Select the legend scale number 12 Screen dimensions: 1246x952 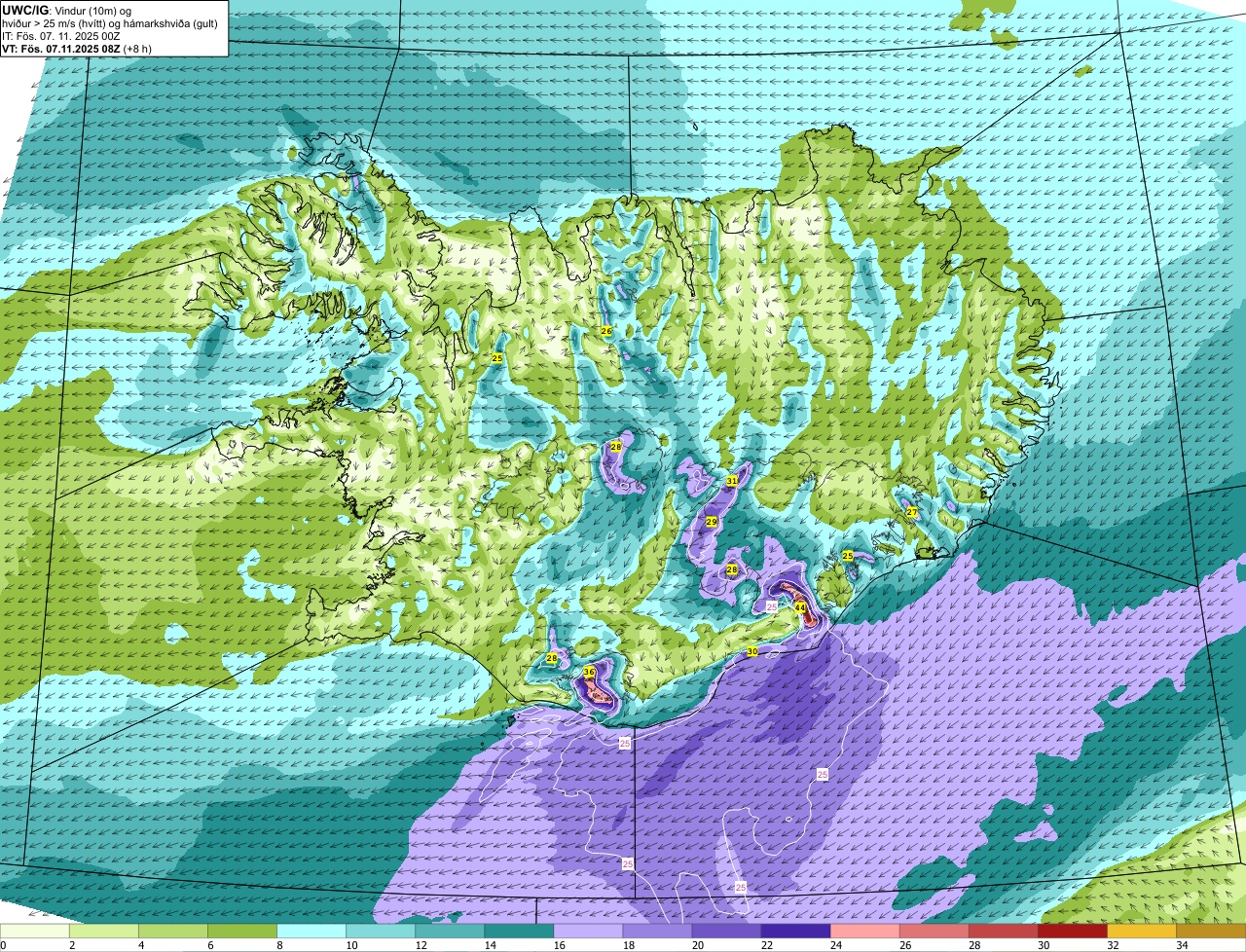(420, 945)
